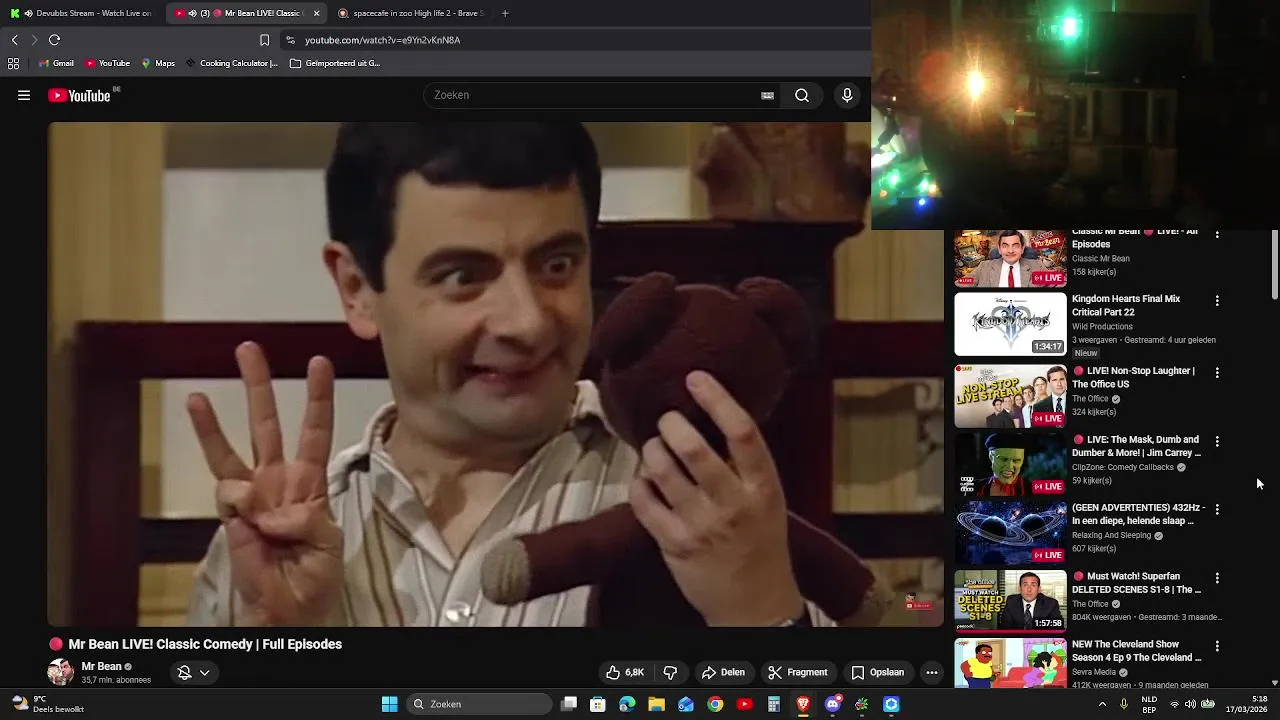
Task: Close the Mr Bean LIVE tab
Action: 317,13
